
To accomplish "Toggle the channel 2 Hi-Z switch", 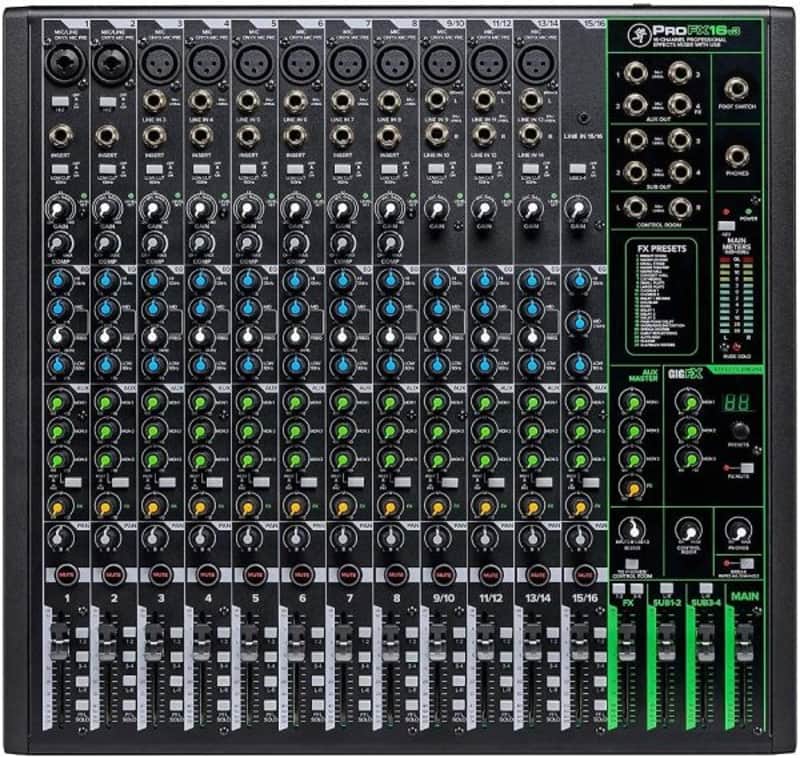I will pos(107,102).
